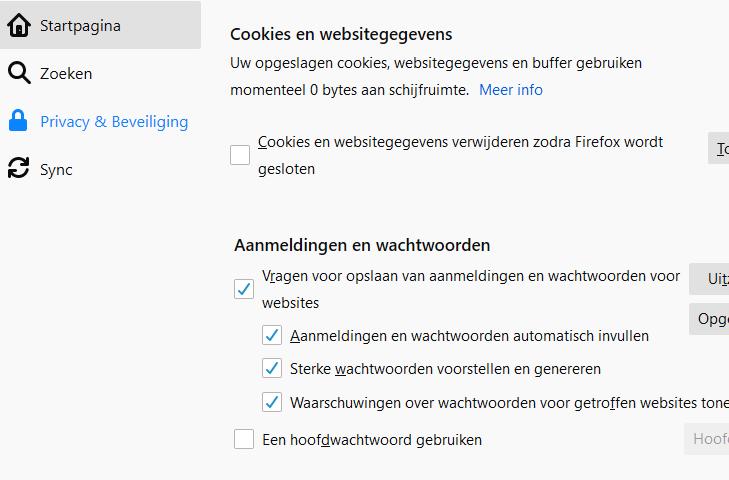This screenshot has width=729, height=480.
Task: Go to the Sync settings label
Action: click(x=56, y=169)
